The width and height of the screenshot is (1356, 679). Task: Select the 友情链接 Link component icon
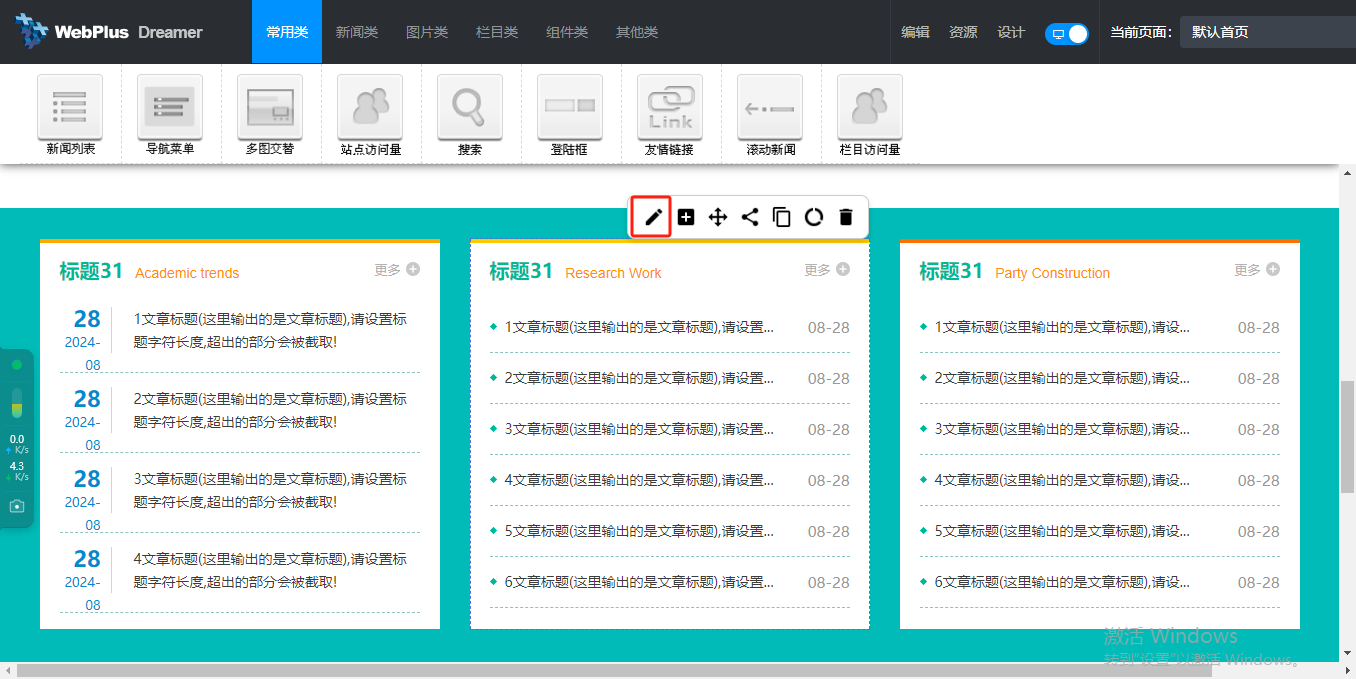pyautogui.click(x=670, y=107)
